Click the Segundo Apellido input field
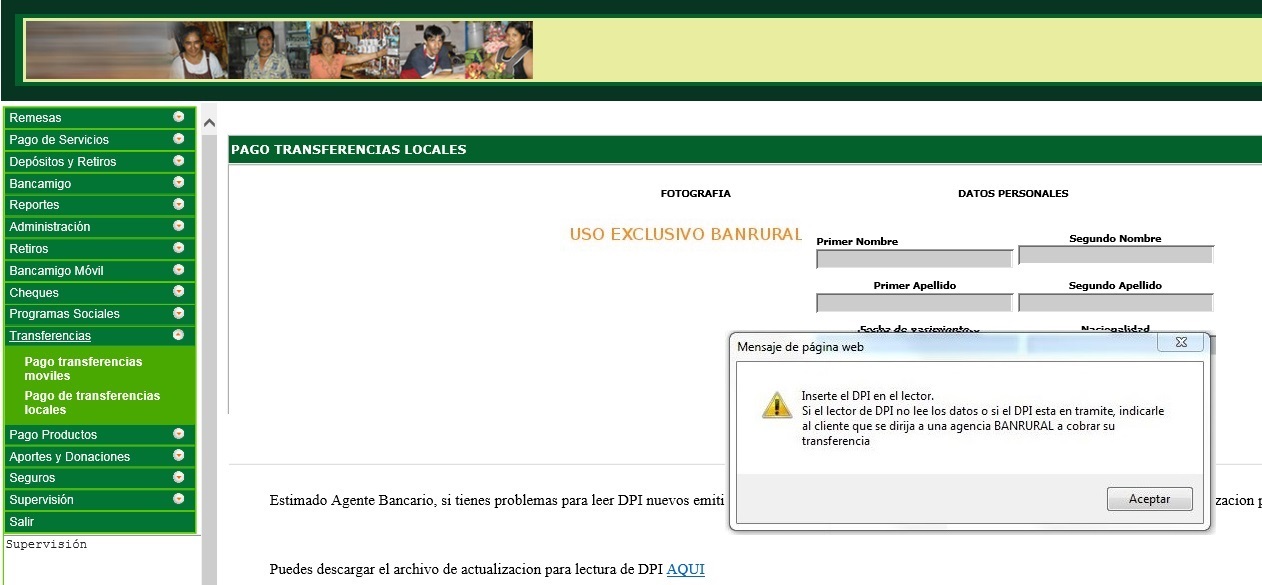The image size is (1262, 585). coord(1115,302)
